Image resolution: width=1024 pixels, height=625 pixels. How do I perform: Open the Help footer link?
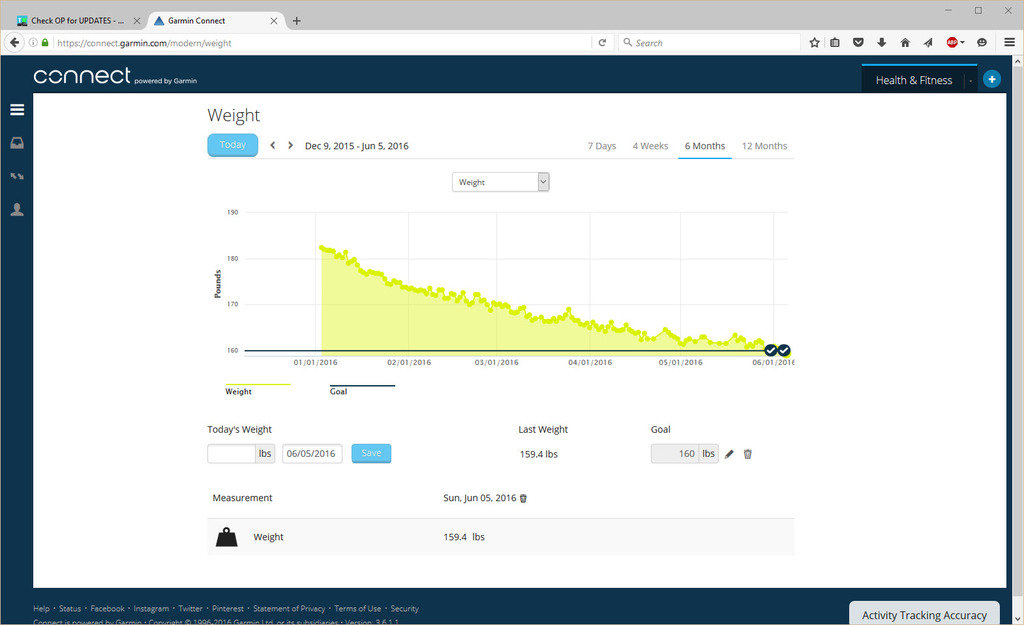click(41, 609)
